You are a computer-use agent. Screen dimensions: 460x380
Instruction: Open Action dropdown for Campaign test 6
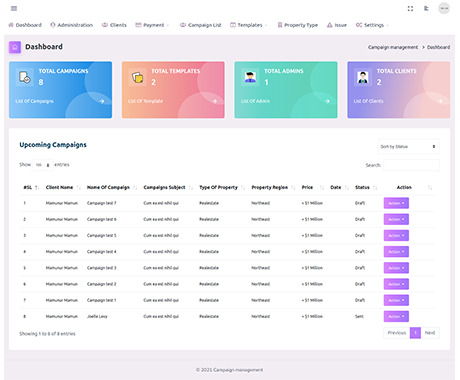click(x=396, y=219)
